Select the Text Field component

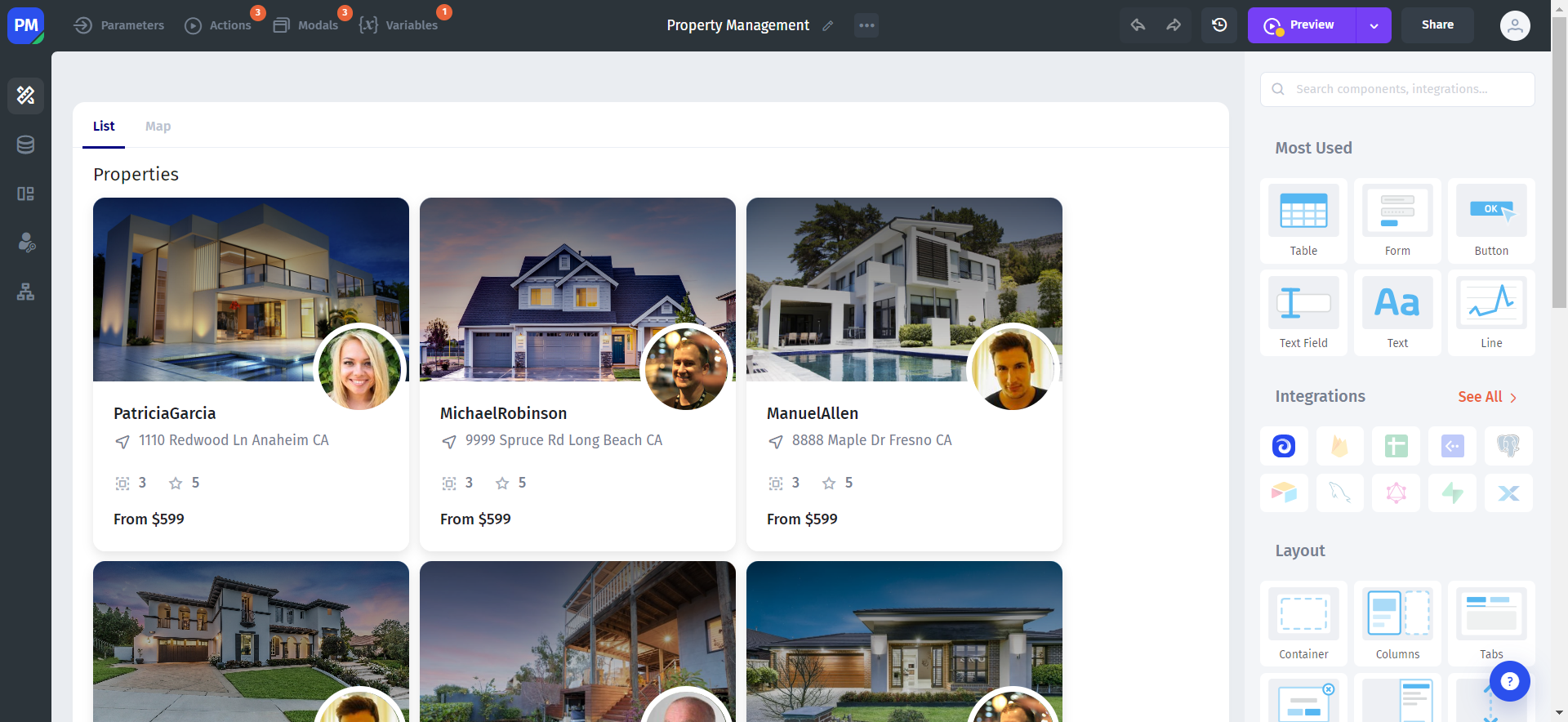click(1303, 313)
